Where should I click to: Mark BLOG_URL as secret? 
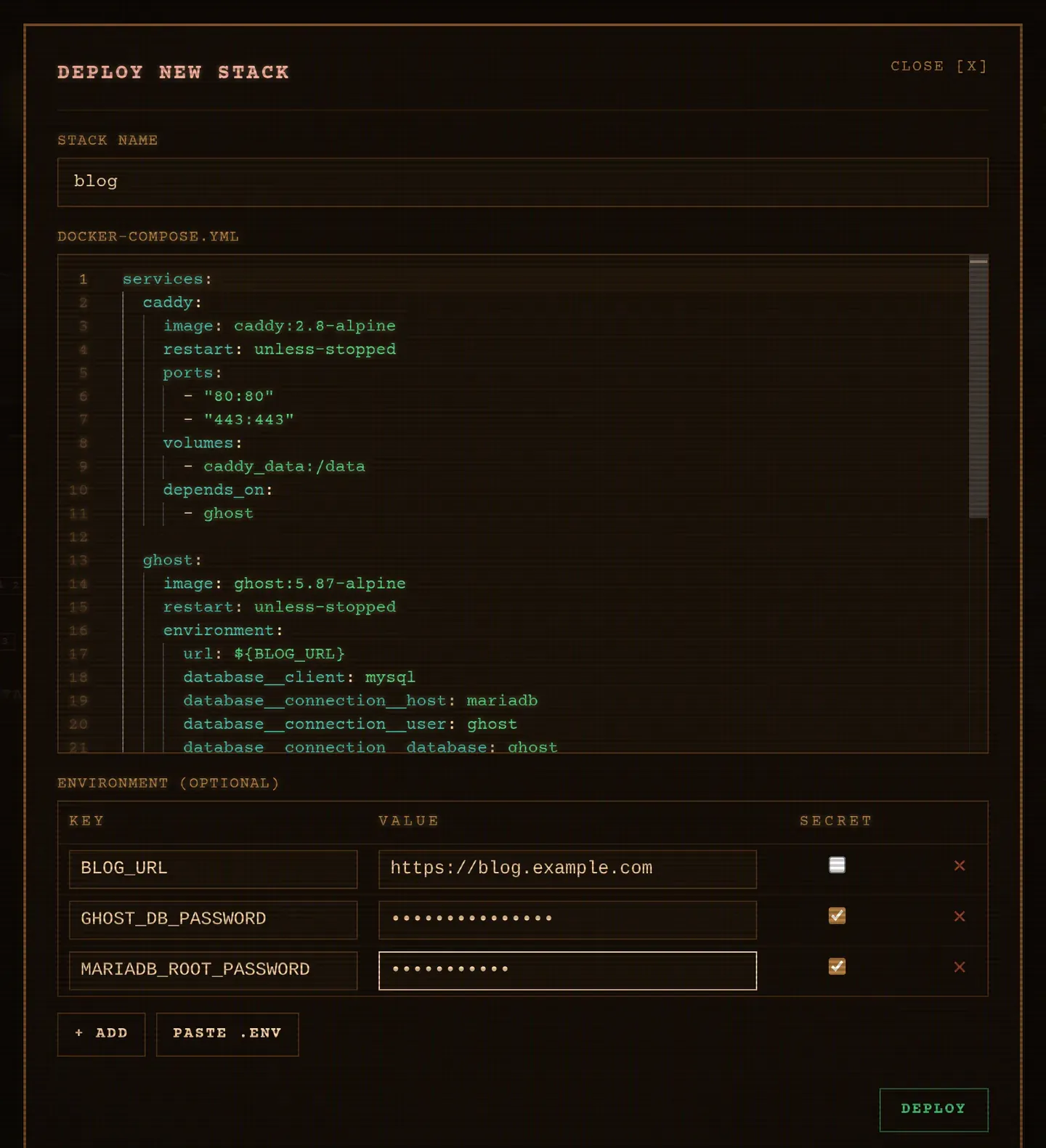837,865
